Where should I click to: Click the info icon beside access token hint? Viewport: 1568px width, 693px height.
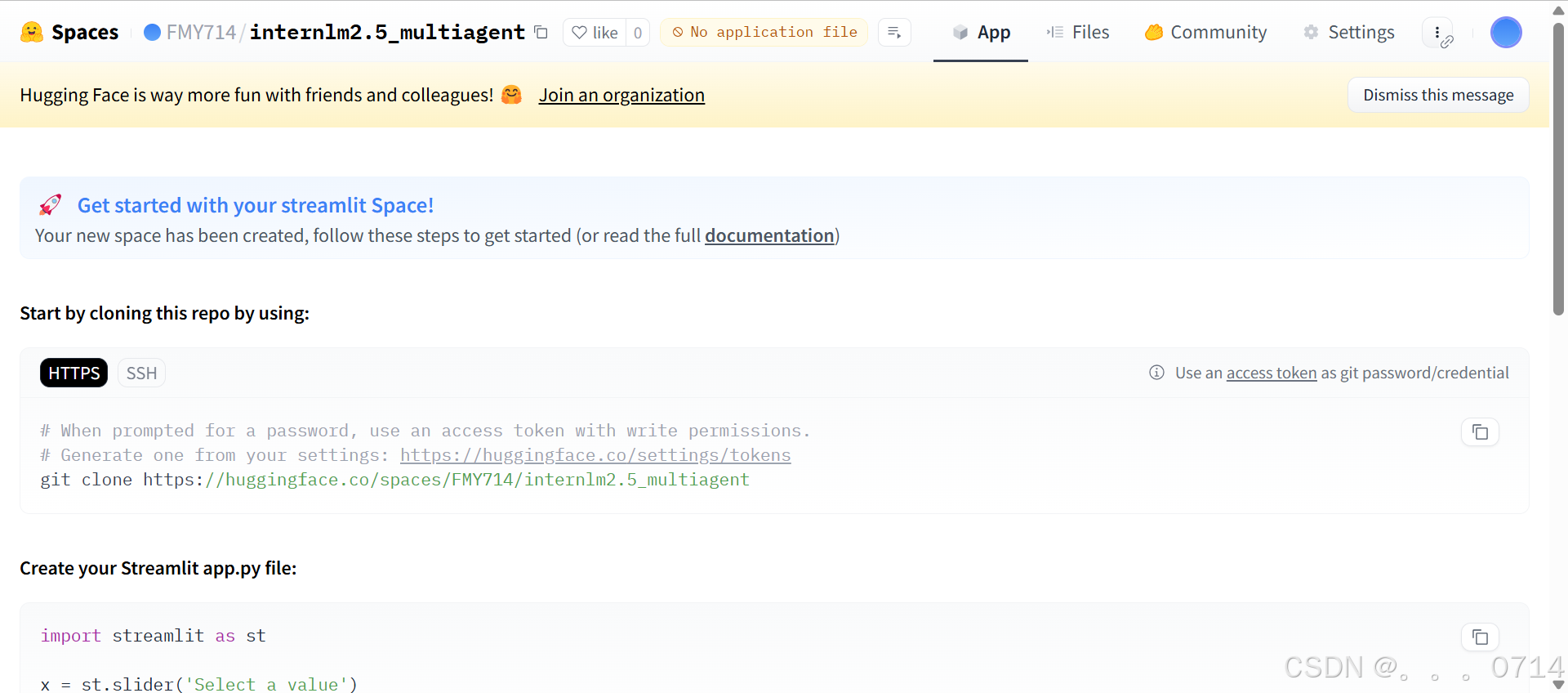tap(1156, 373)
